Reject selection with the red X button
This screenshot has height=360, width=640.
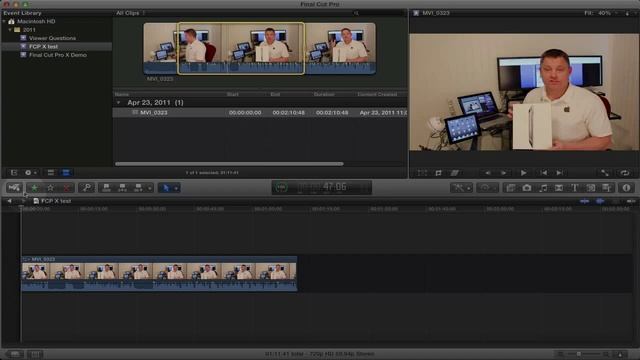[x=66, y=188]
